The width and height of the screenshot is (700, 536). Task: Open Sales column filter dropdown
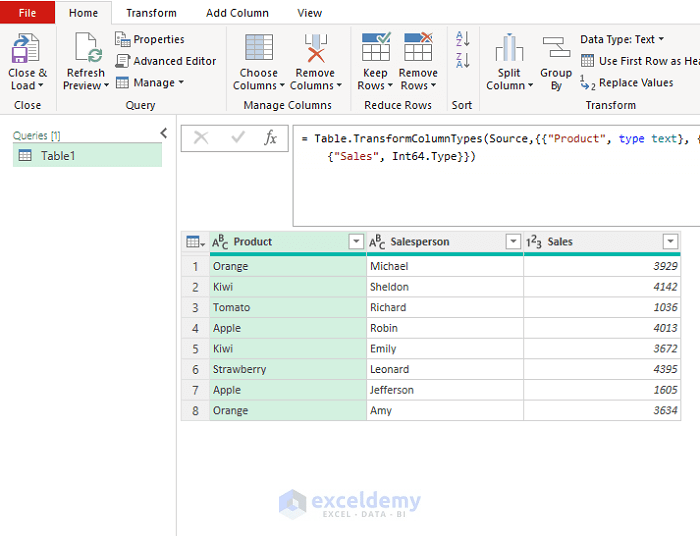click(670, 241)
